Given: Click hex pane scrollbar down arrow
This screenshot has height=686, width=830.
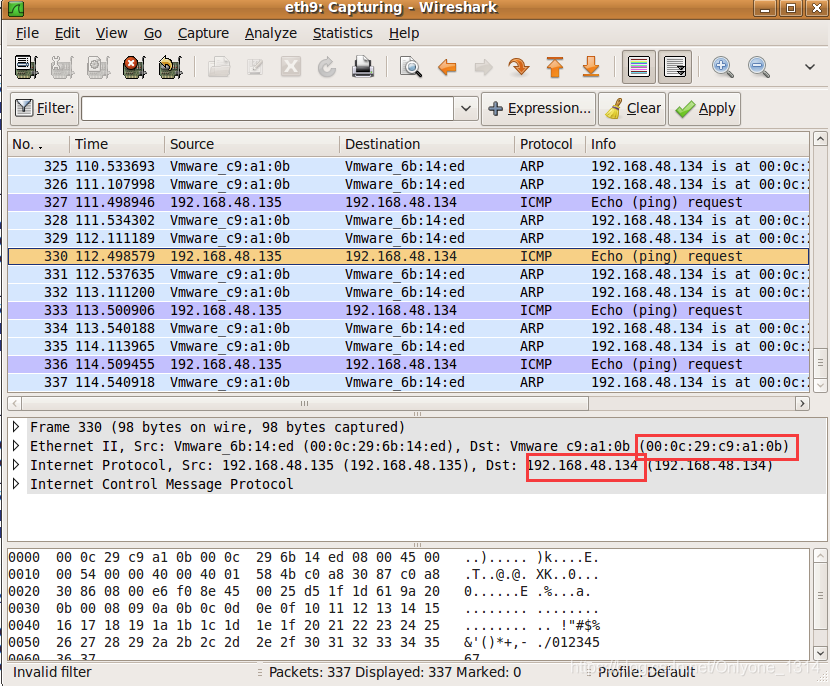Looking at the screenshot, I should pos(820,653).
